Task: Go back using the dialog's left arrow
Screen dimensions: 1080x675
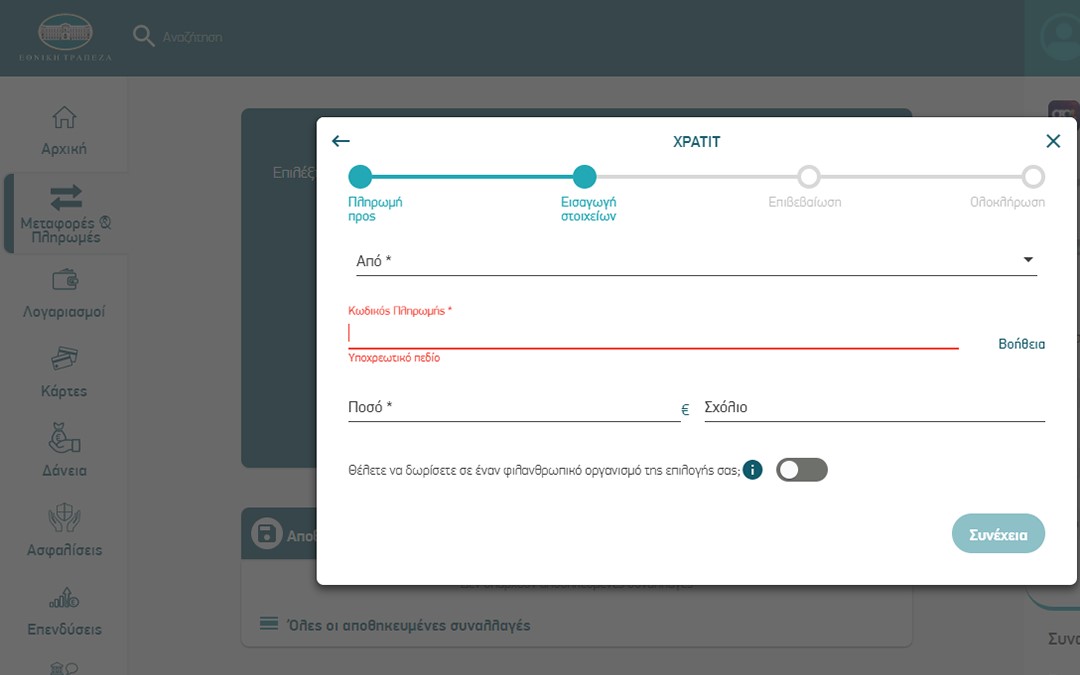Action: click(x=341, y=142)
